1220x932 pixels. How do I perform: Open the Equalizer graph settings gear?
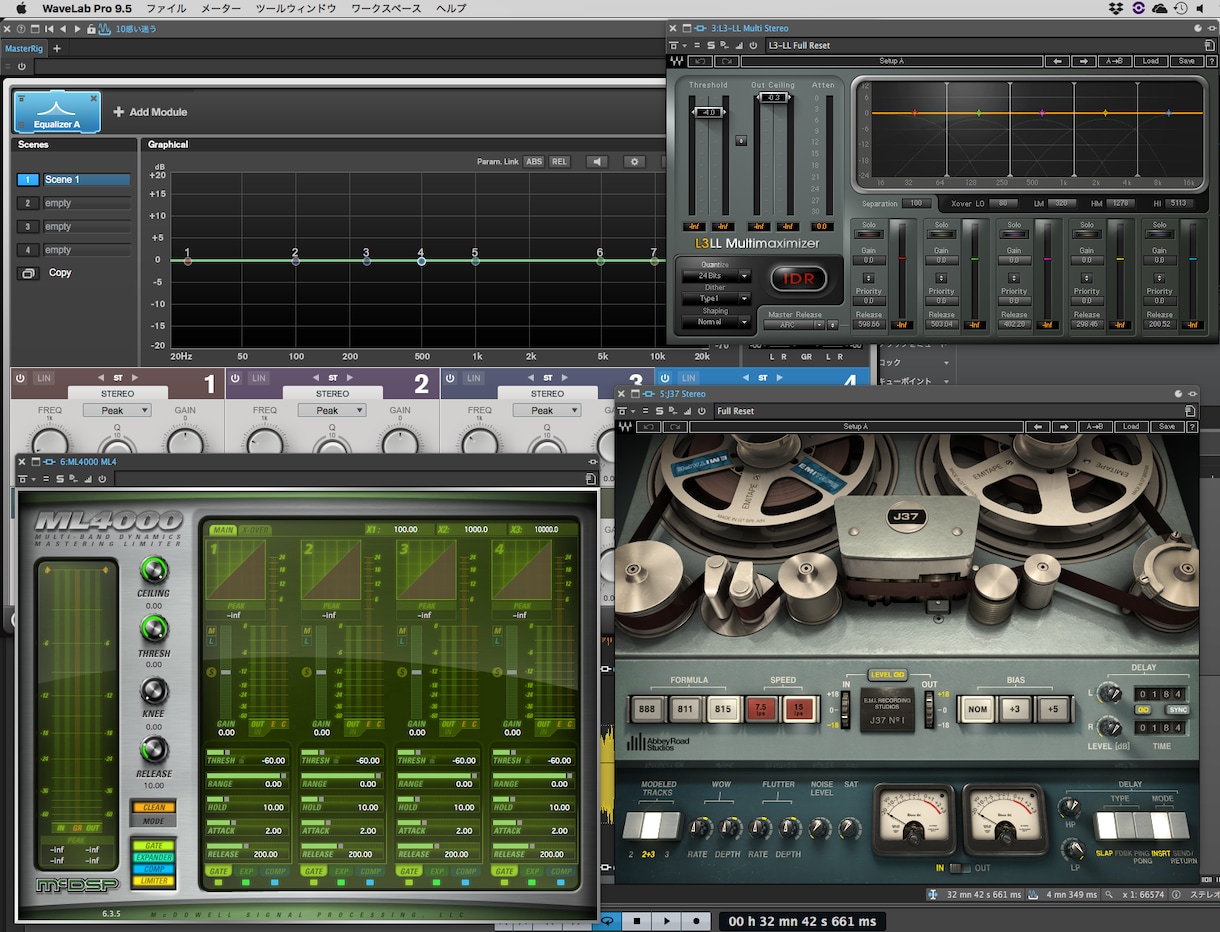pyautogui.click(x=634, y=161)
